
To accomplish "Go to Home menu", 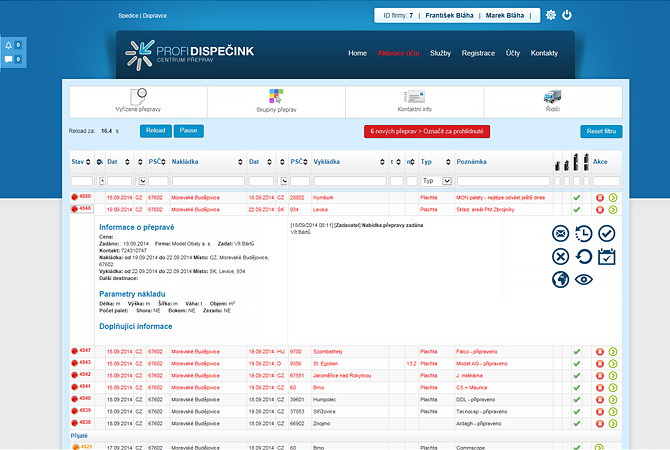I will (x=357, y=53).
